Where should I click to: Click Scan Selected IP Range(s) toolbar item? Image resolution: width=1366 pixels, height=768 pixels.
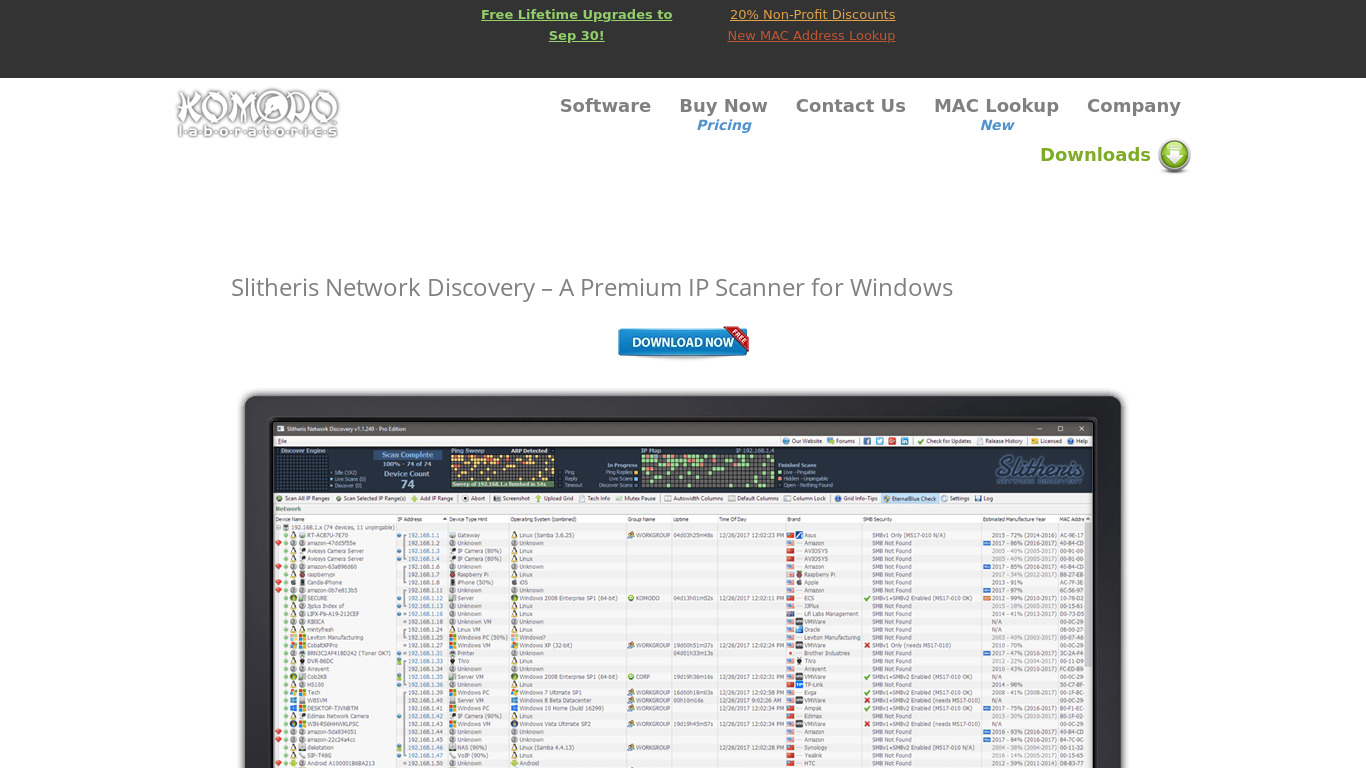tap(371, 498)
